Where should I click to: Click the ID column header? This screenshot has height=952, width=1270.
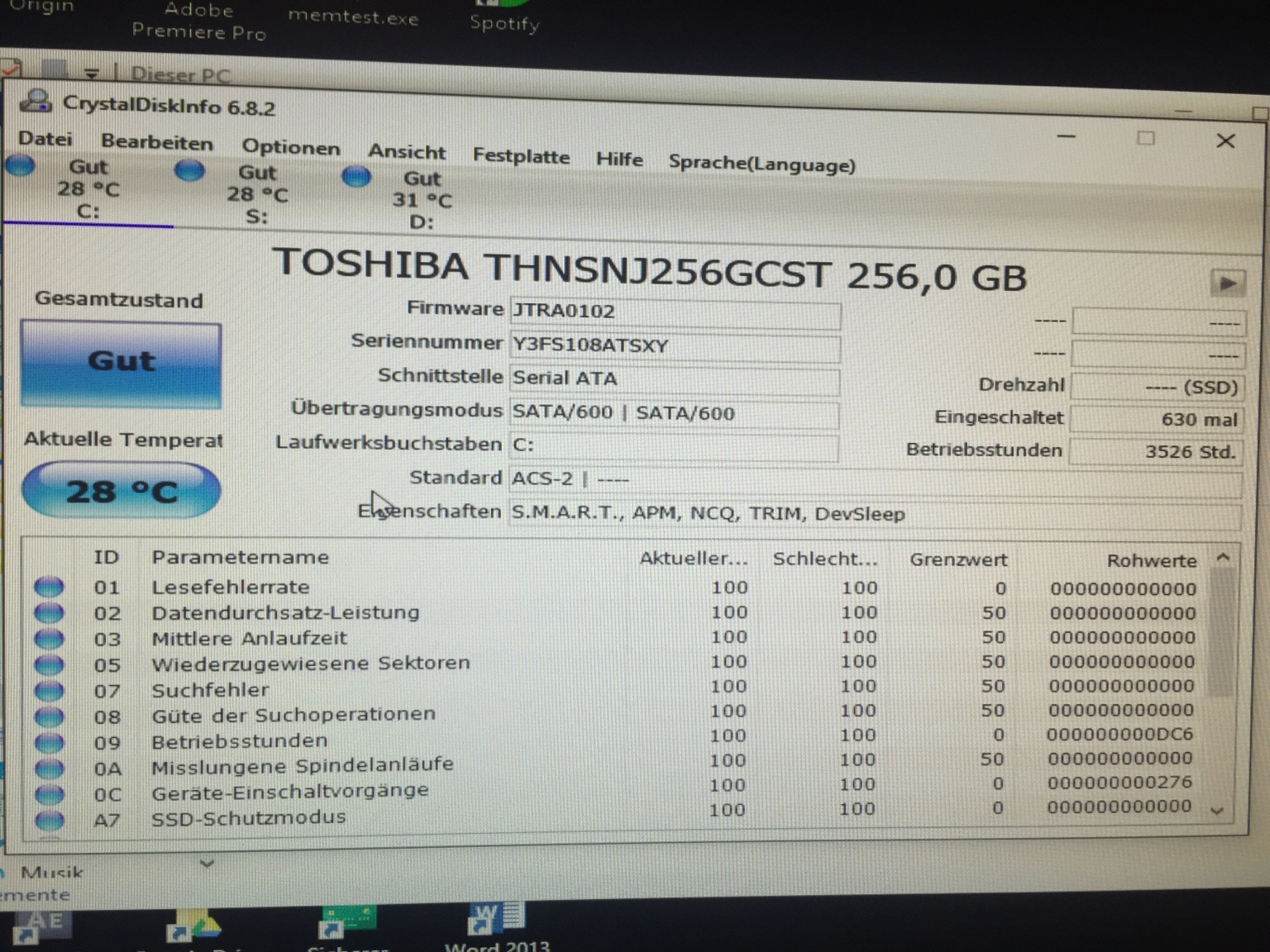click(106, 557)
